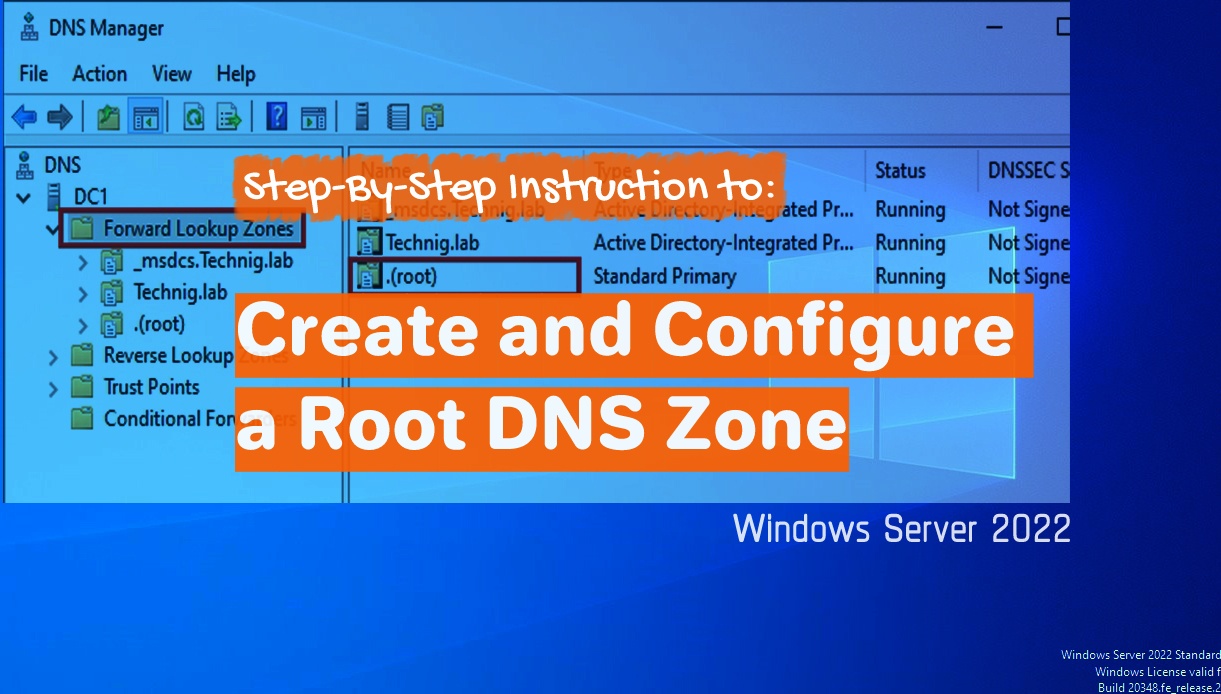The width and height of the screenshot is (1221, 694).
Task: Toggle the Show/Hide Console Tree icon
Action: coord(146,117)
